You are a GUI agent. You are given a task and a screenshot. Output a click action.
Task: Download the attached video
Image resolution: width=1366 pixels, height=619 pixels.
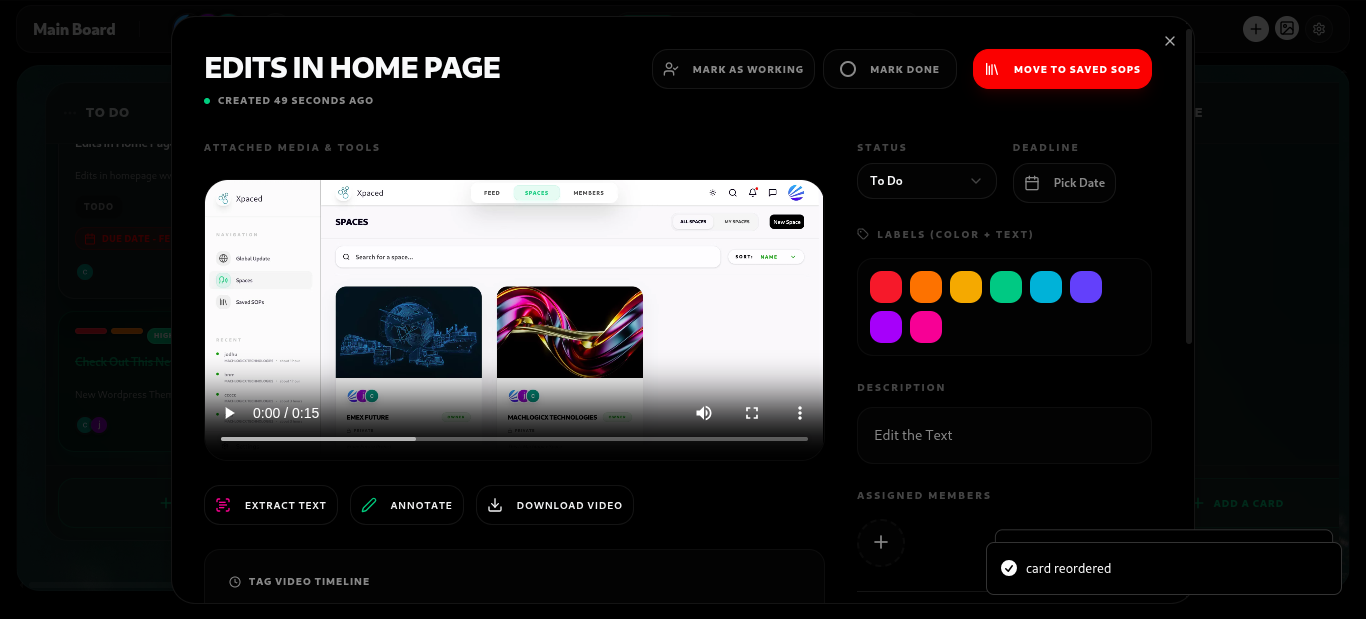555,505
